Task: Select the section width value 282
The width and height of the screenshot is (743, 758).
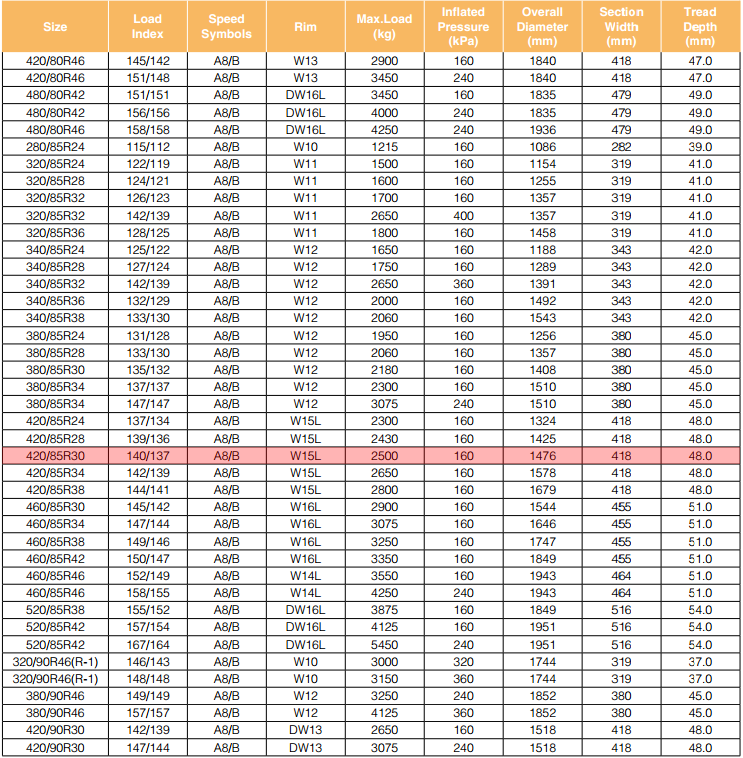Action: coord(621,146)
